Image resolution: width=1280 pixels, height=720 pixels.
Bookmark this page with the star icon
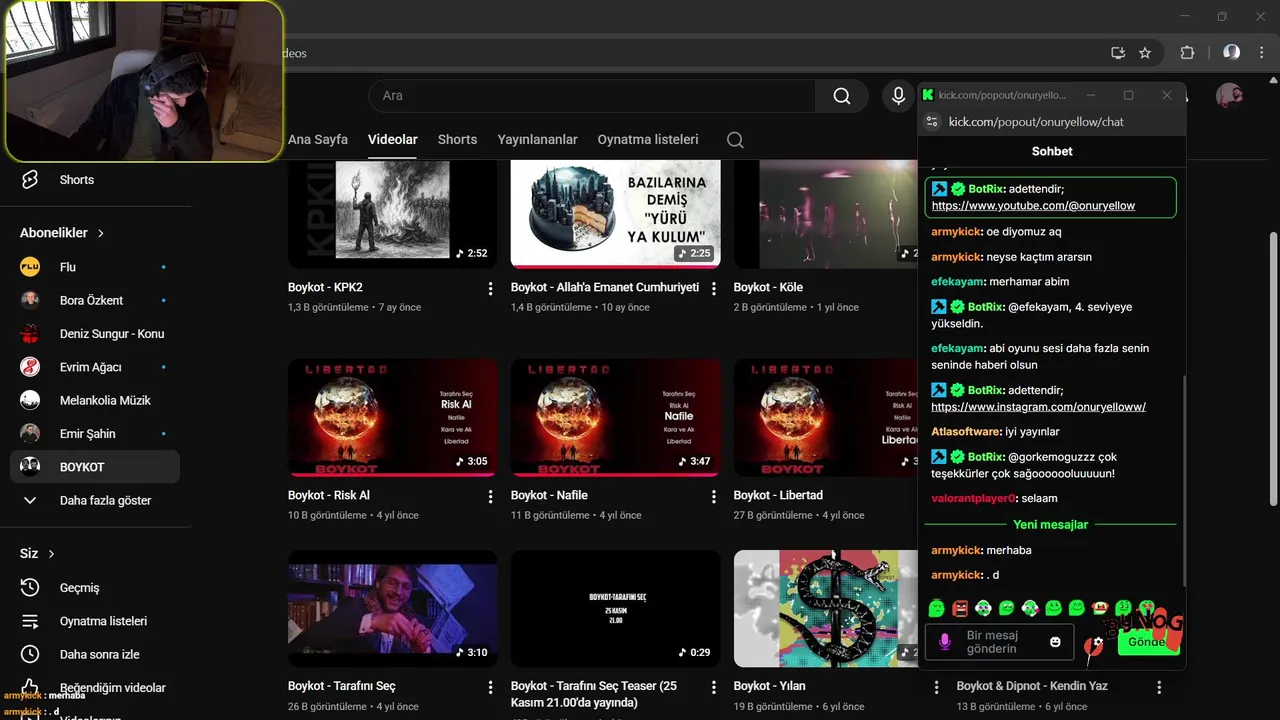(x=1145, y=53)
